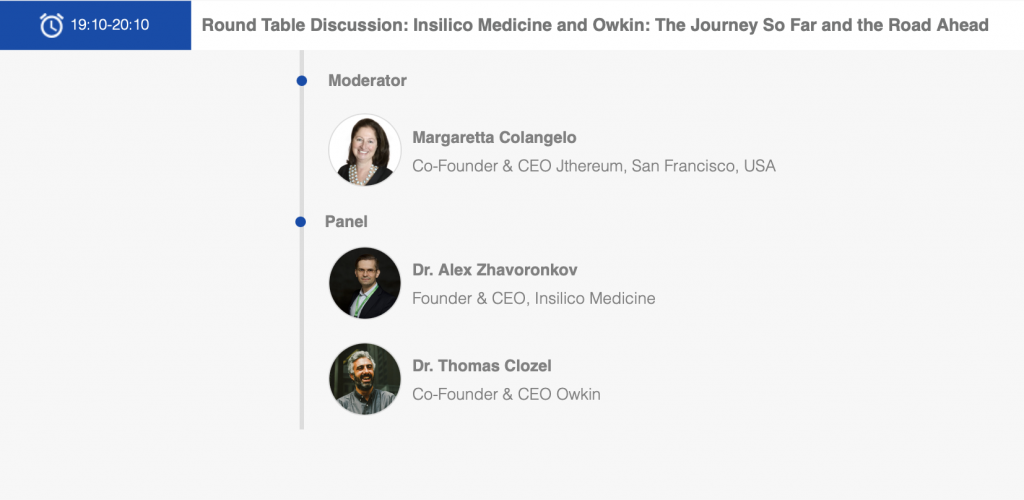Click the name Dr. Thomas Clozel
This screenshot has width=1024, height=500.
[x=482, y=366]
